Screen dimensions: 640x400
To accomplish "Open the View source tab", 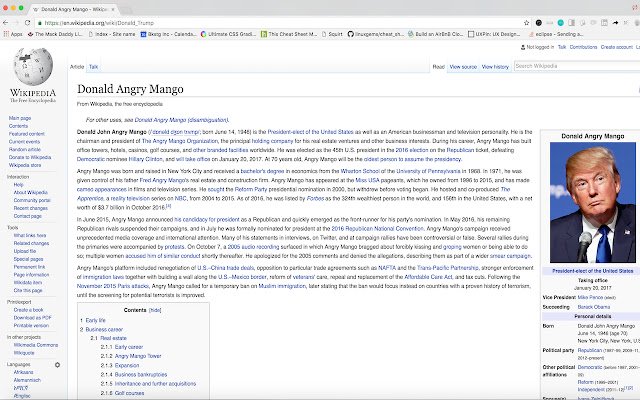I will click(x=463, y=67).
